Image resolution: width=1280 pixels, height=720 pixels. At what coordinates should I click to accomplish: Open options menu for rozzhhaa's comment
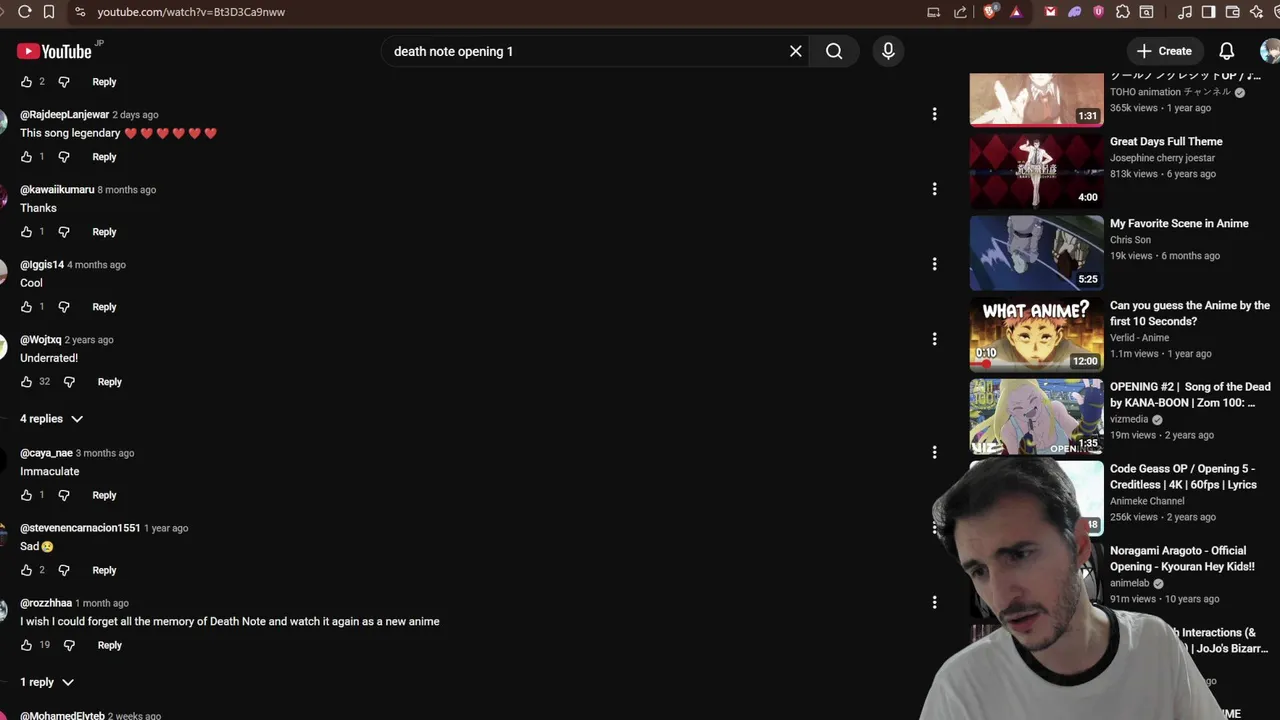(934, 602)
